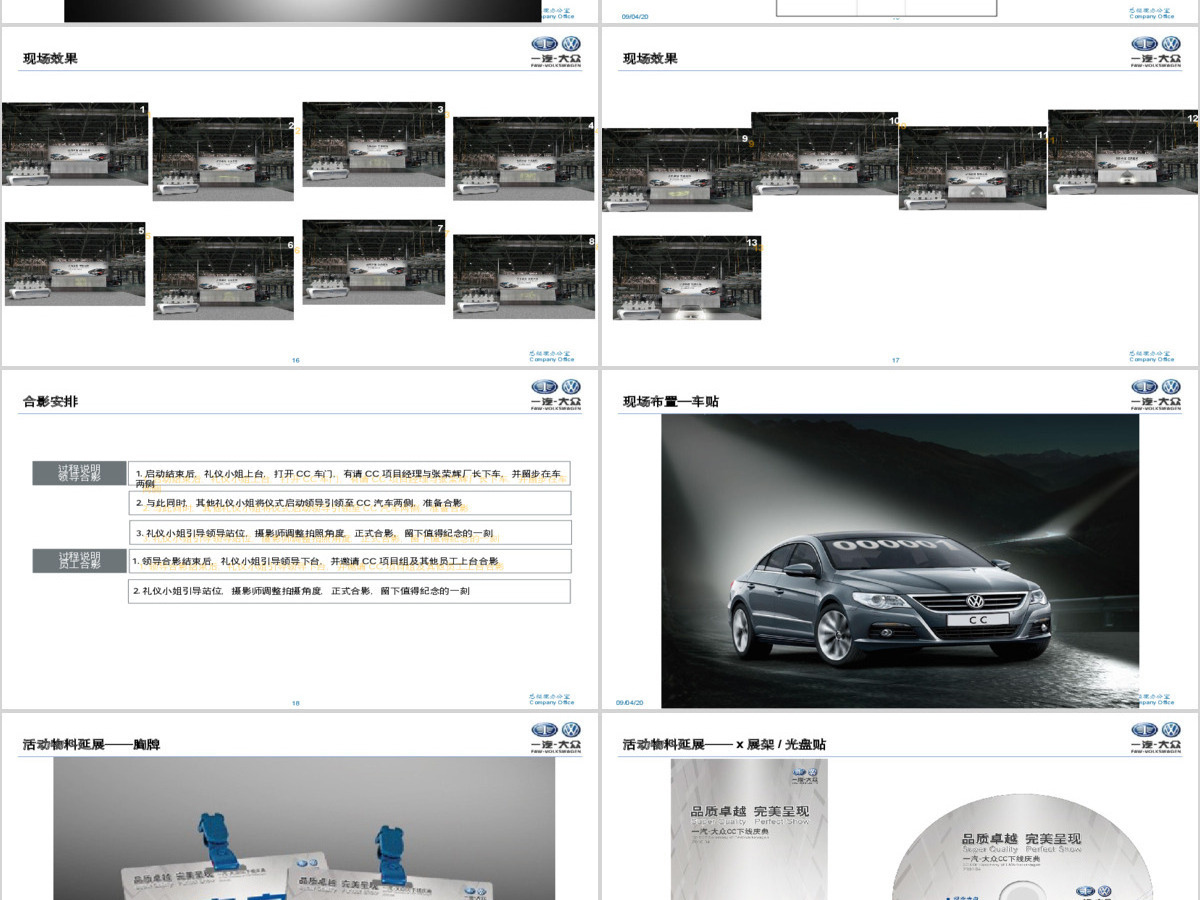Click FAW-Volkswagen logo on slide 16
Viewport: 1200px width, 900px height.
click(x=556, y=51)
